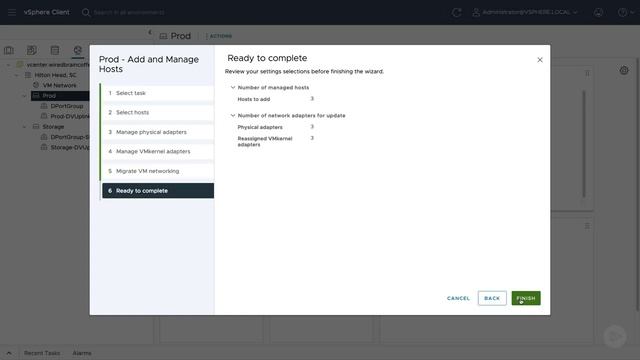Select VM Network in the tree

coord(60,85)
